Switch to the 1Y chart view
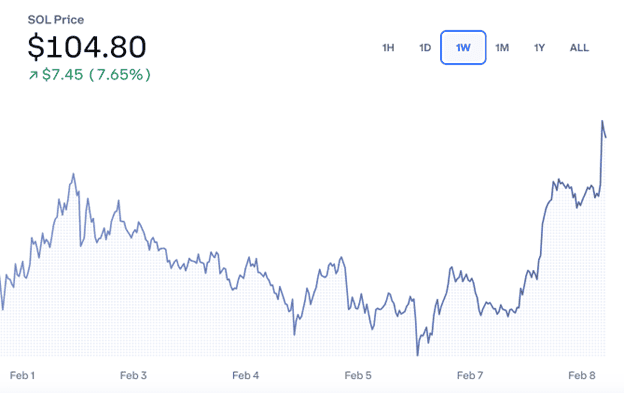The width and height of the screenshot is (624, 393). (539, 48)
